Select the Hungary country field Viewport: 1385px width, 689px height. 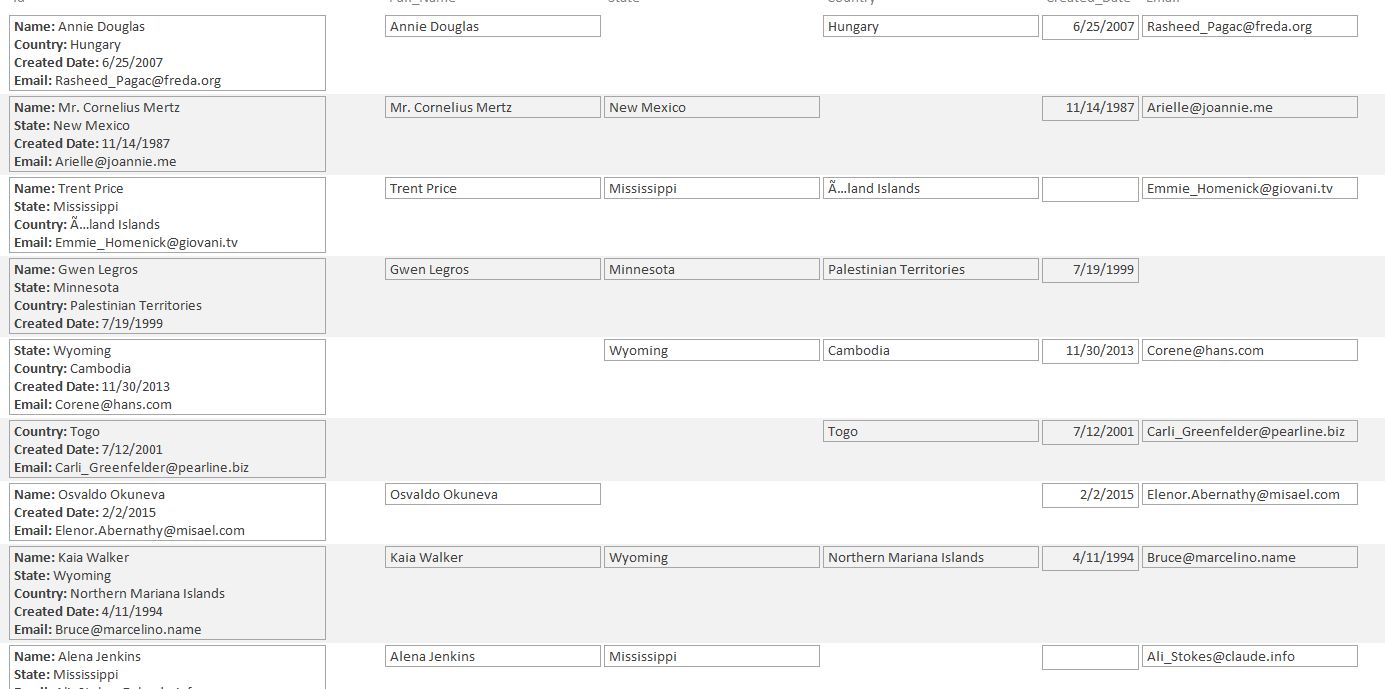click(931, 27)
